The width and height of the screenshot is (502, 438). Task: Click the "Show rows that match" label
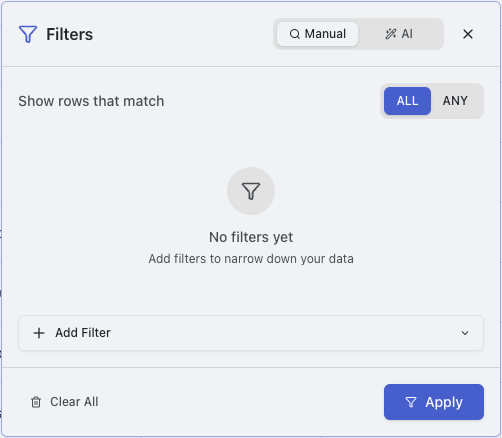tap(91, 101)
